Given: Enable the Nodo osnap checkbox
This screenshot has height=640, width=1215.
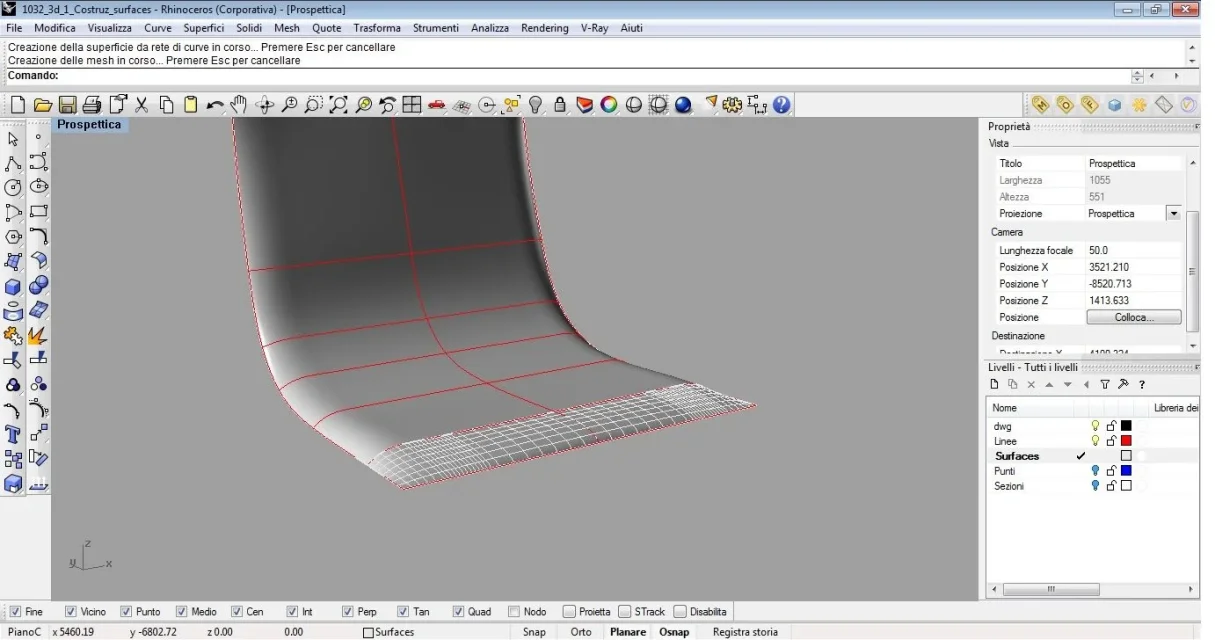Looking at the screenshot, I should [514, 611].
